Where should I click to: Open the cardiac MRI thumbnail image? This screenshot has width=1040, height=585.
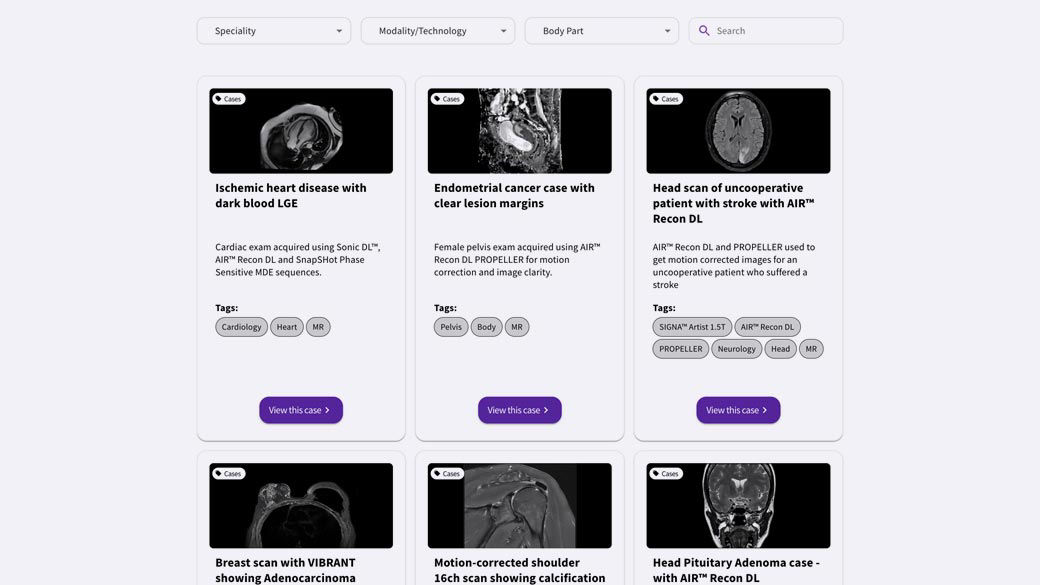click(301, 131)
